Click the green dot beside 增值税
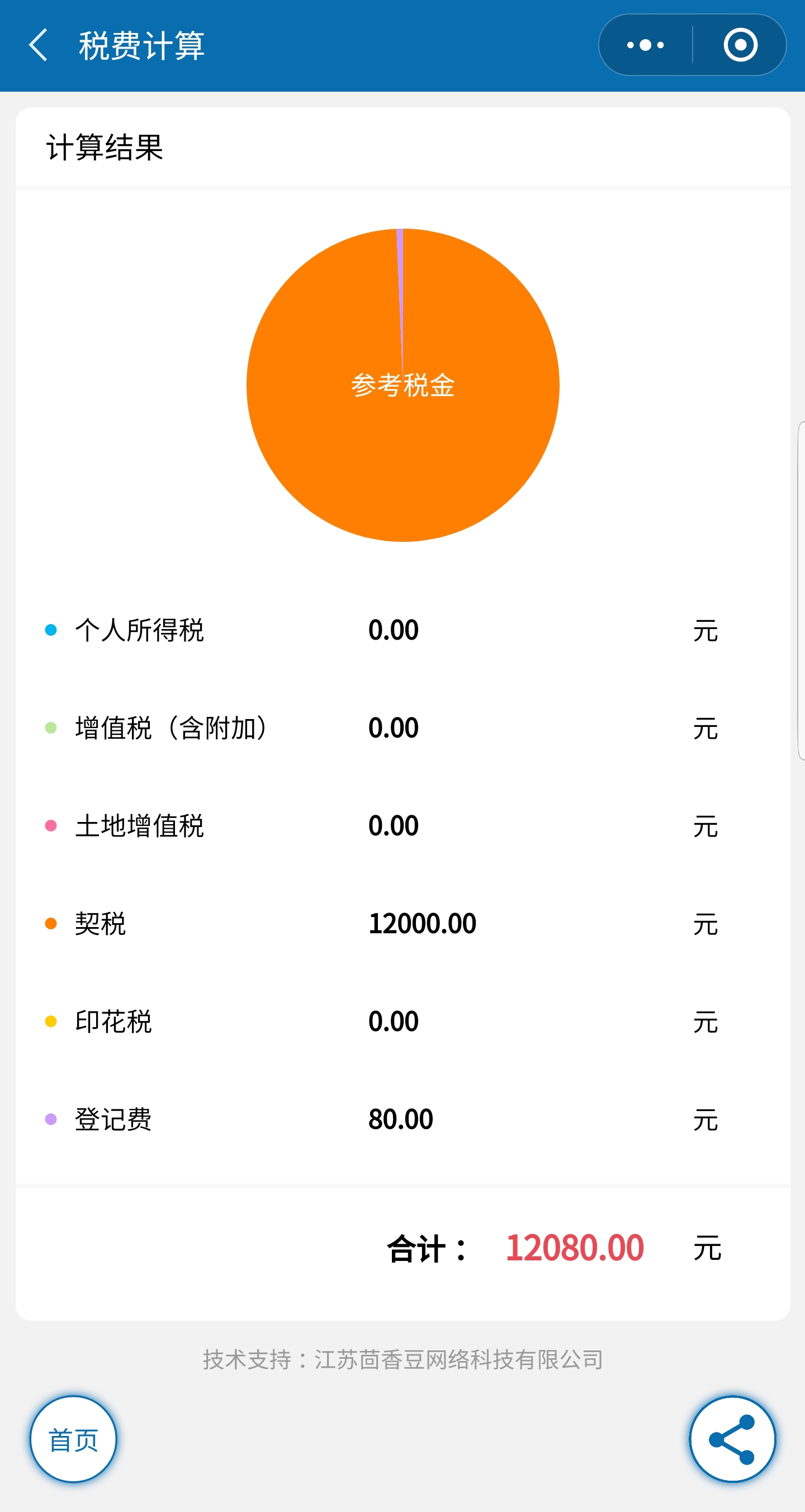The image size is (805, 1512). tap(51, 728)
